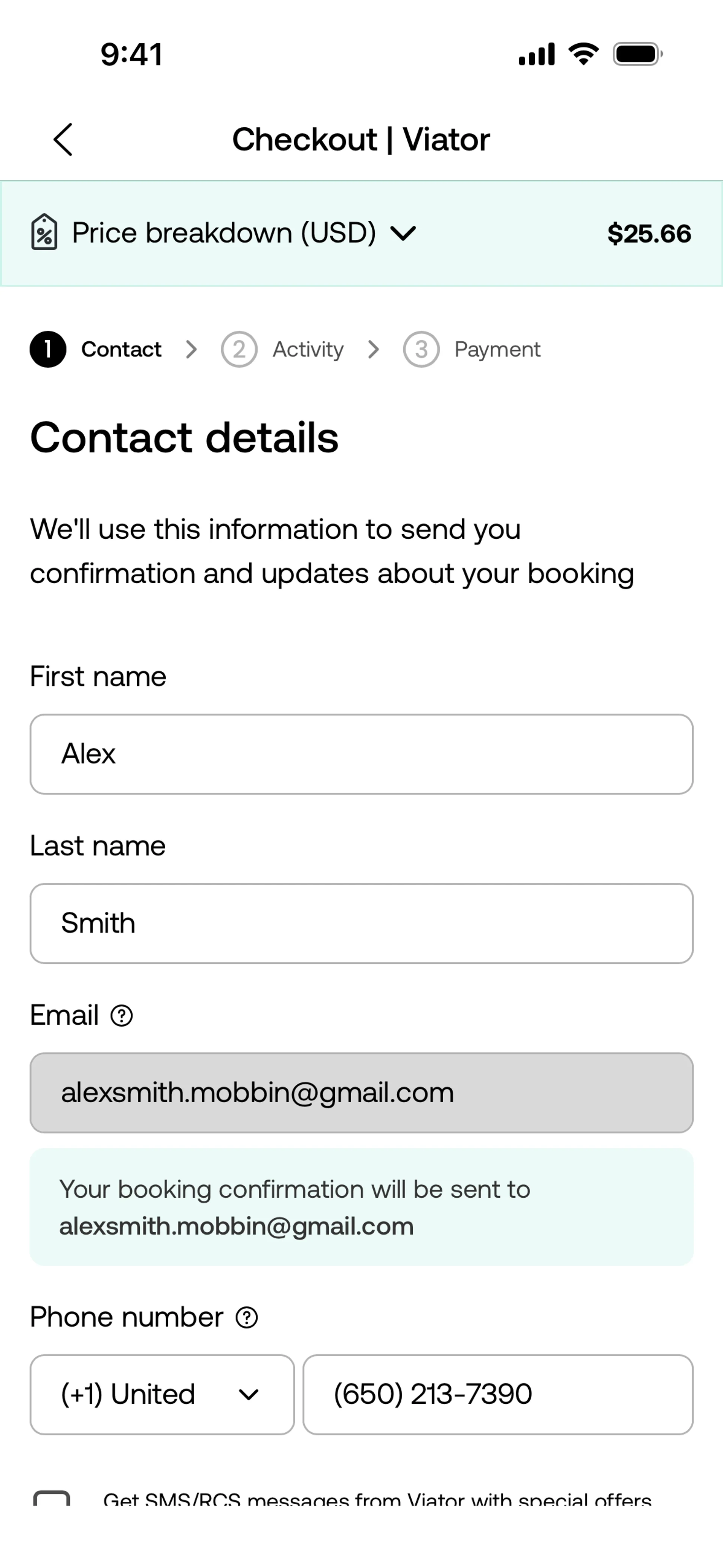The image size is (723, 1568).
Task: Expand the Price breakdown (USD) chevron
Action: coord(403,232)
